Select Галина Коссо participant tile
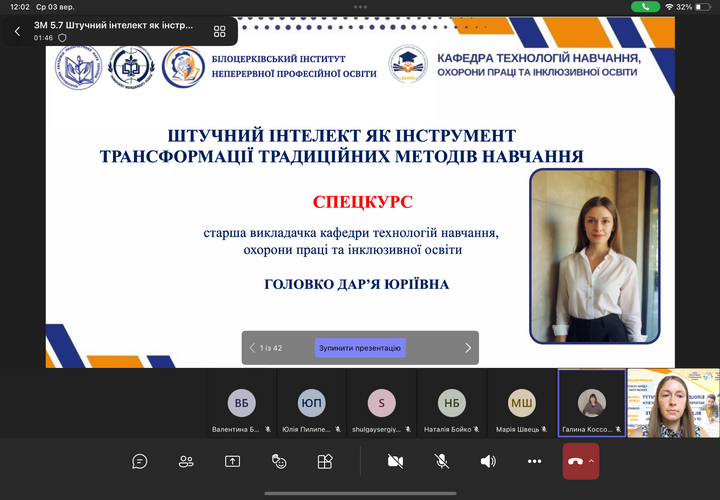 tap(592, 404)
